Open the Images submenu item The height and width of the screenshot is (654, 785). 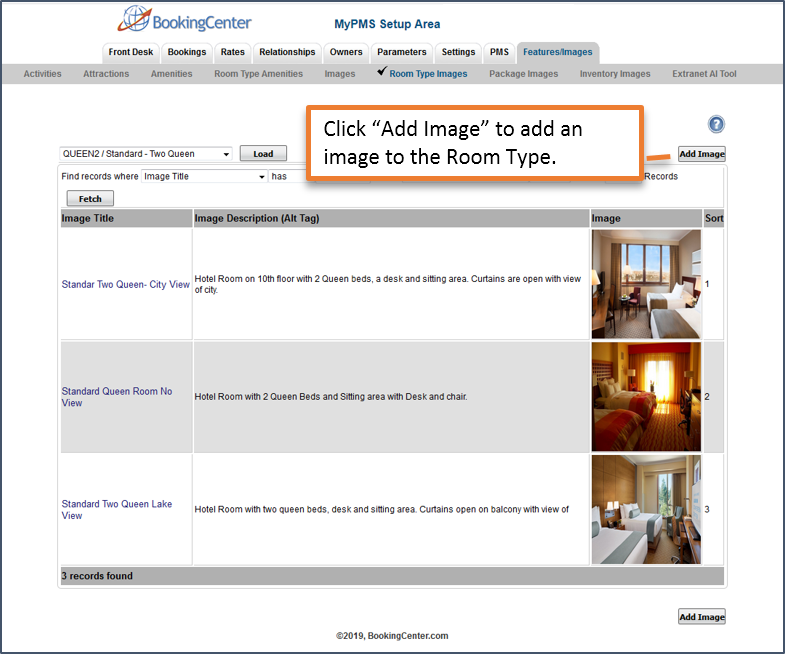(x=339, y=74)
